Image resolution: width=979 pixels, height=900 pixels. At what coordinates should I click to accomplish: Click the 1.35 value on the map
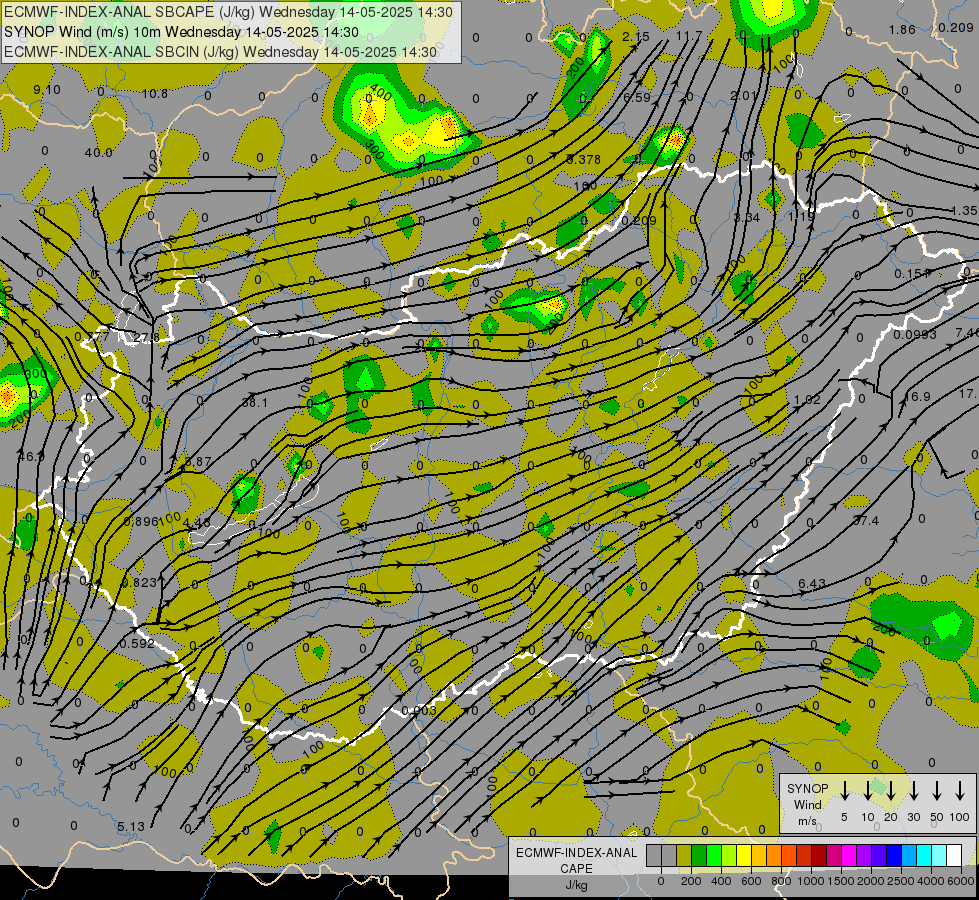click(963, 211)
